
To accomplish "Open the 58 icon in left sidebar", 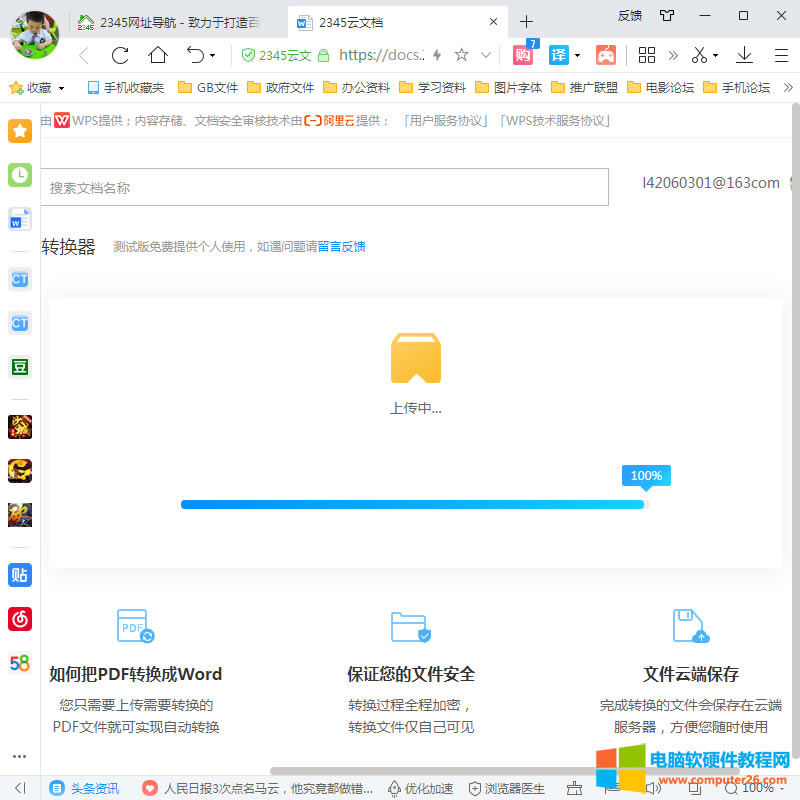I will (x=19, y=663).
